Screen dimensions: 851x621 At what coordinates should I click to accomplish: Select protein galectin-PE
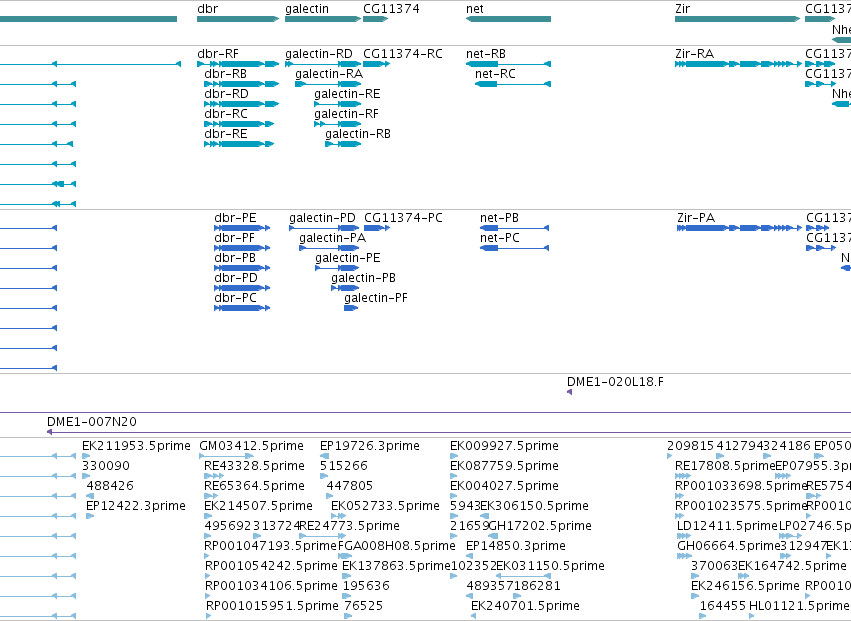(x=337, y=268)
